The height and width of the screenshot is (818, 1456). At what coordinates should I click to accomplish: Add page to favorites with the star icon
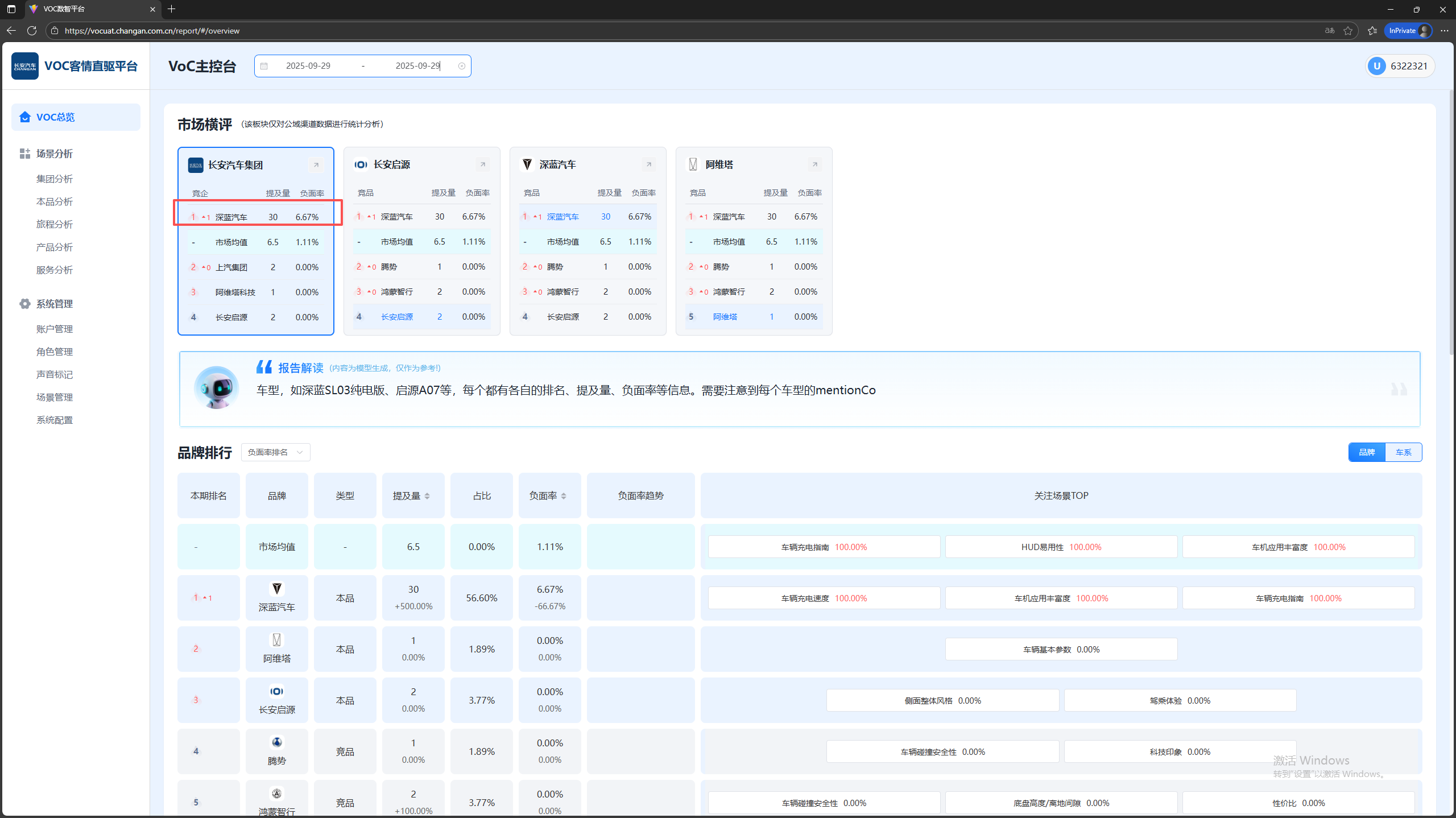(1348, 31)
